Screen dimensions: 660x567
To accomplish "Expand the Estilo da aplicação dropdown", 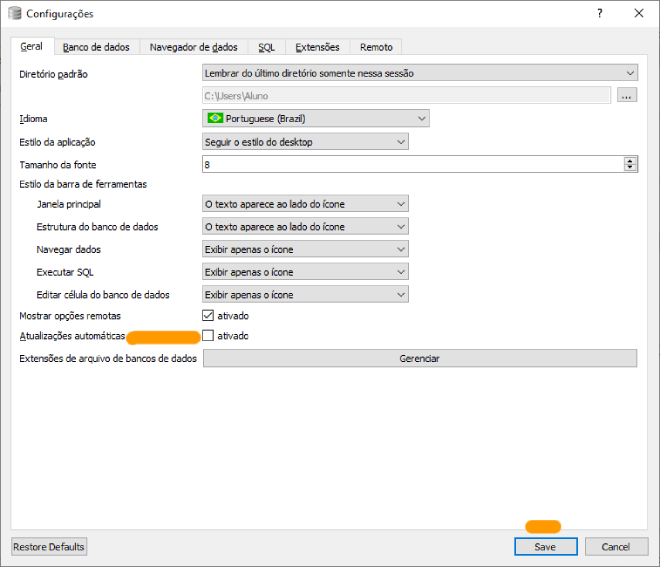I will (305, 142).
